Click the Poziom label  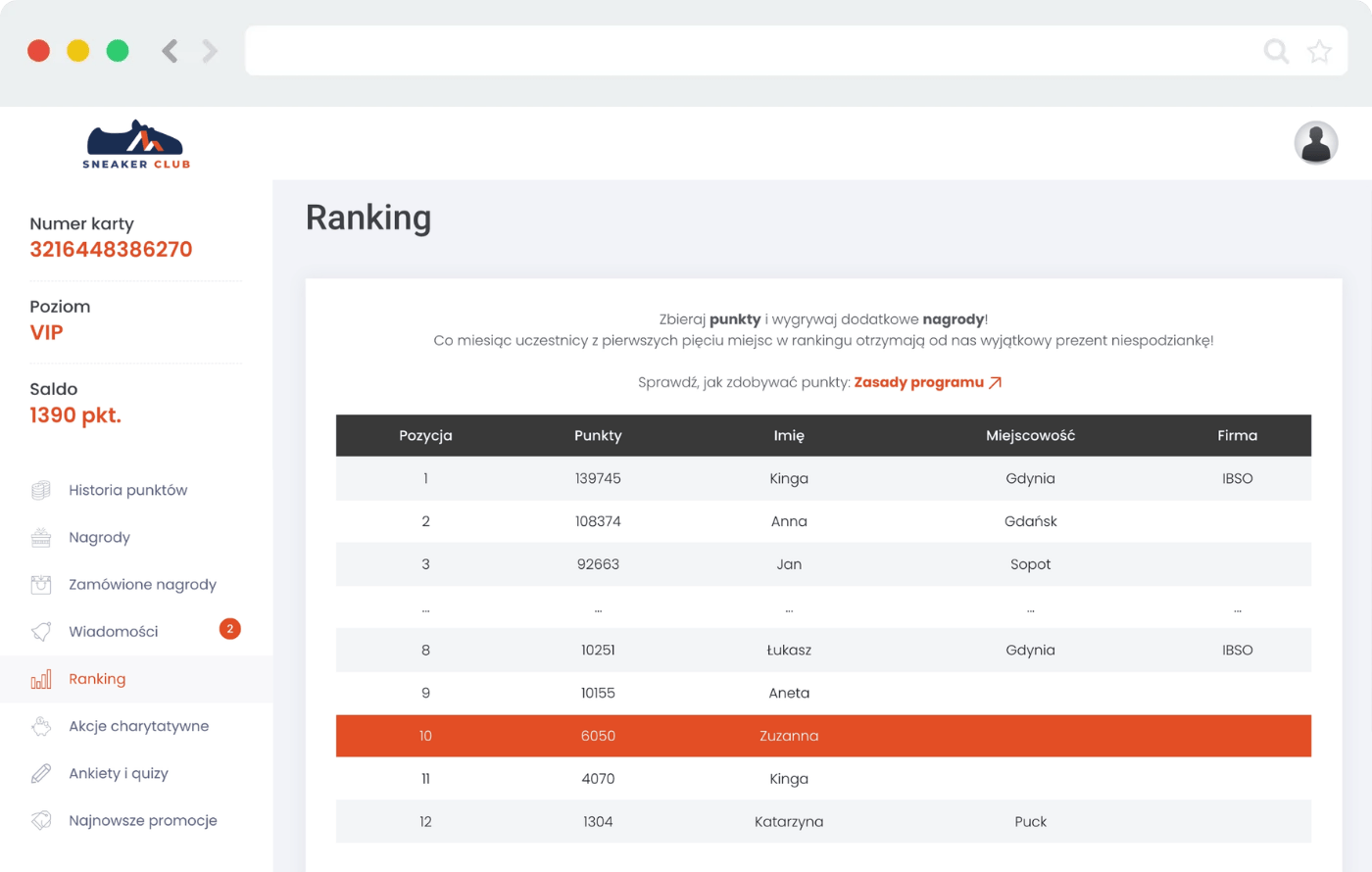pyautogui.click(x=60, y=307)
